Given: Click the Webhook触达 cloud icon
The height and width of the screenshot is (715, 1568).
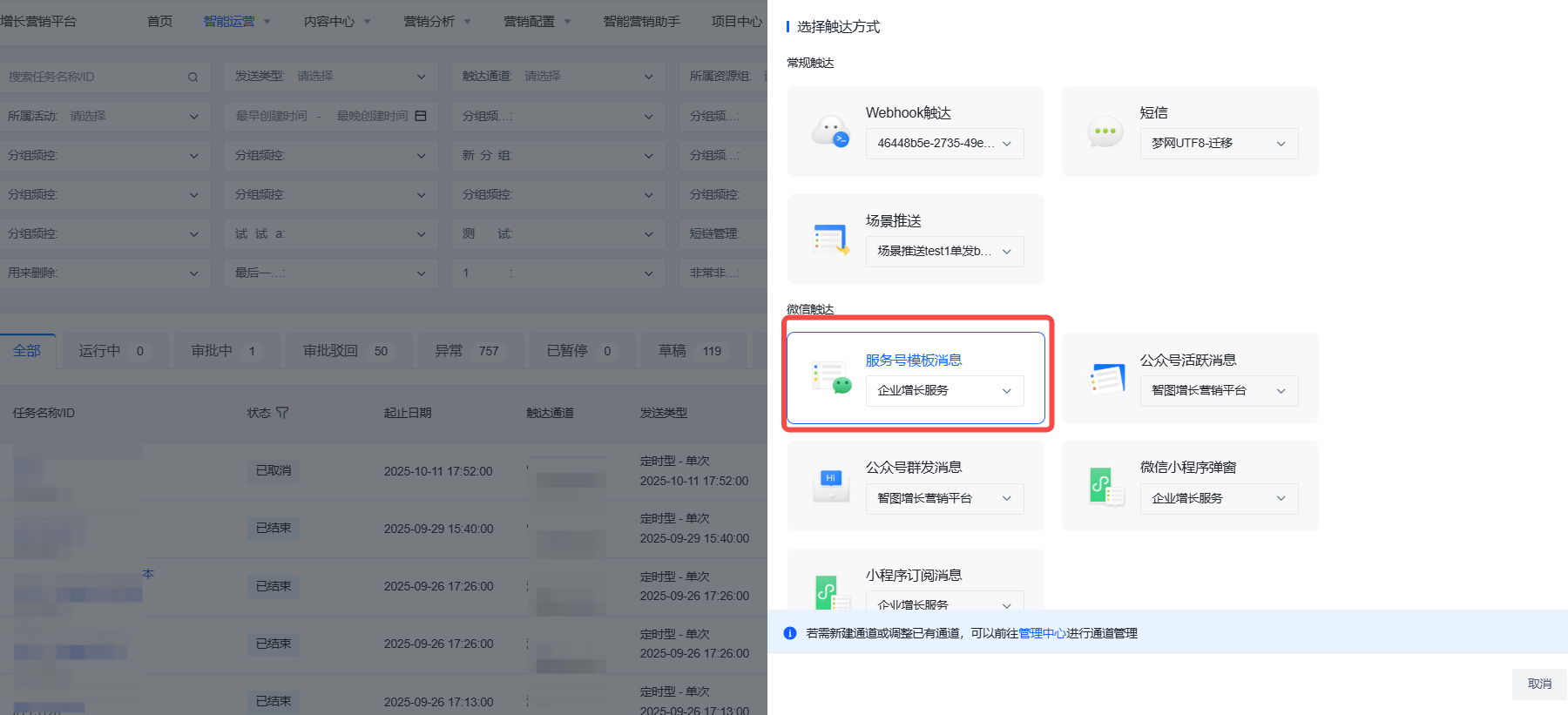Looking at the screenshot, I should point(830,132).
